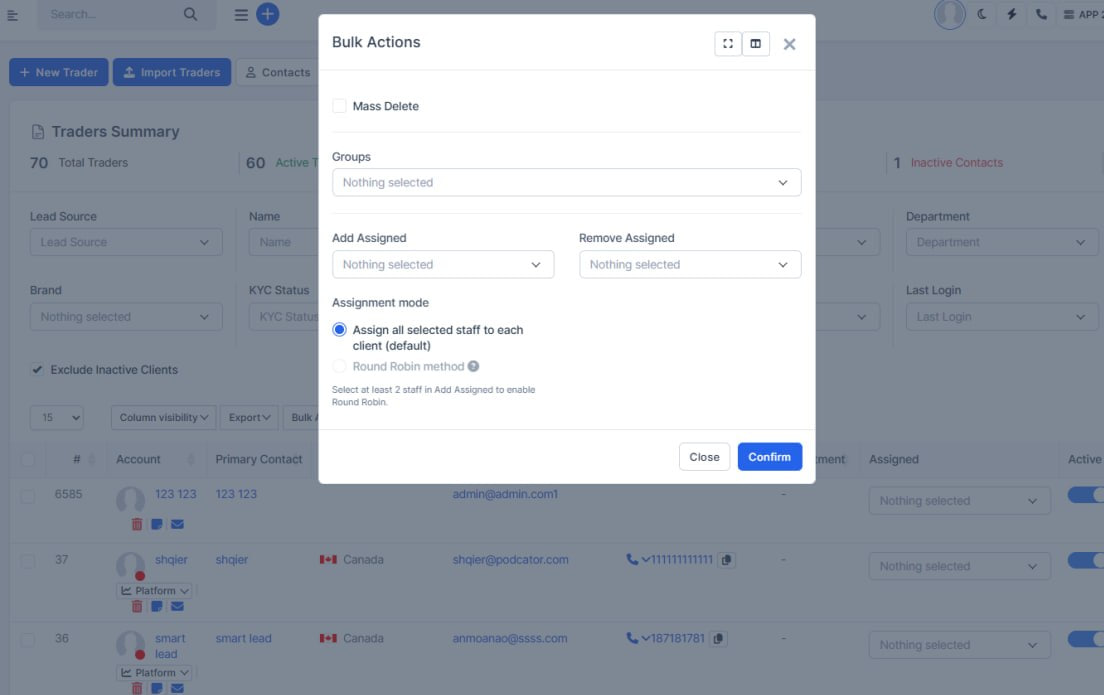The image size is (1104, 695).
Task: Change the page size dropdown showing 15
Action: click(56, 418)
